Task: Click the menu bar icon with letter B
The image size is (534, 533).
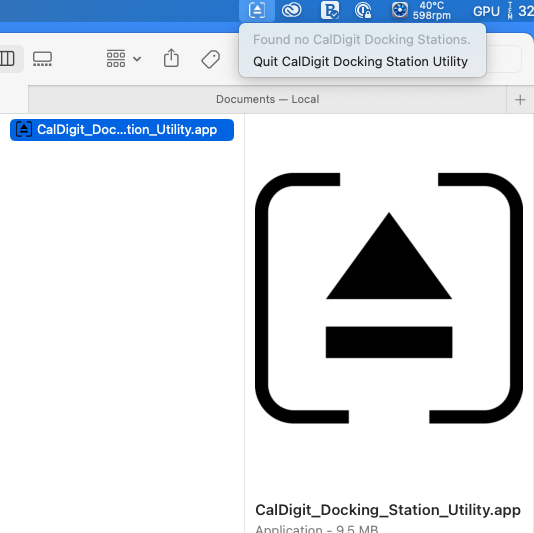Action: 330,10
